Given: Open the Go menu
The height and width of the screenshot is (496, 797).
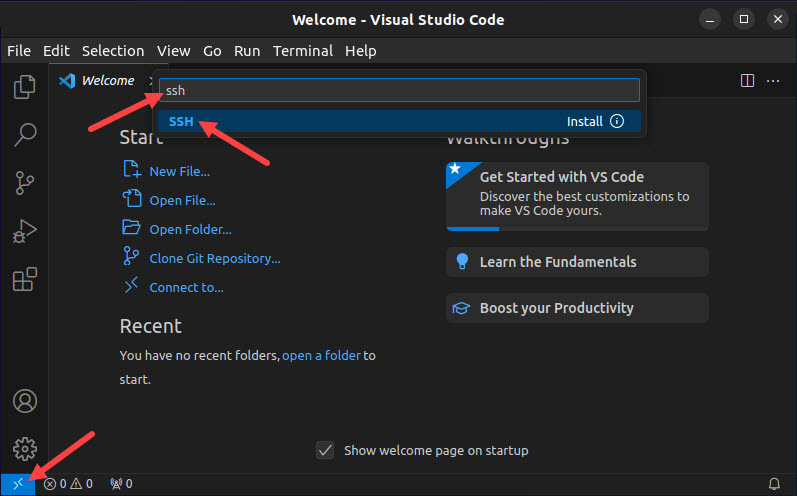Looking at the screenshot, I should click(212, 51).
